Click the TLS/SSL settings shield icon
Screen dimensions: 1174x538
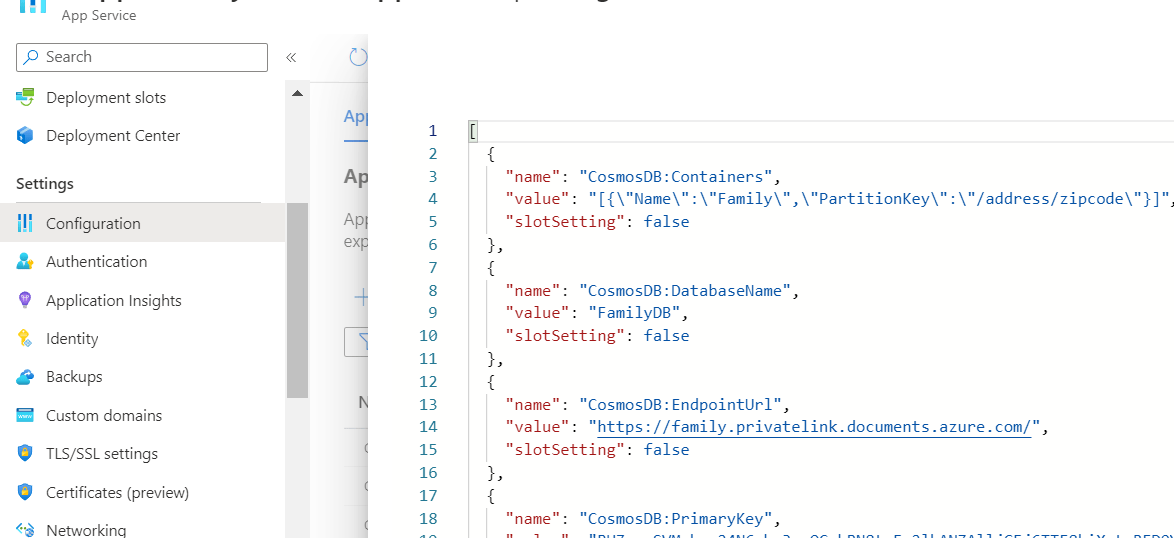25,453
